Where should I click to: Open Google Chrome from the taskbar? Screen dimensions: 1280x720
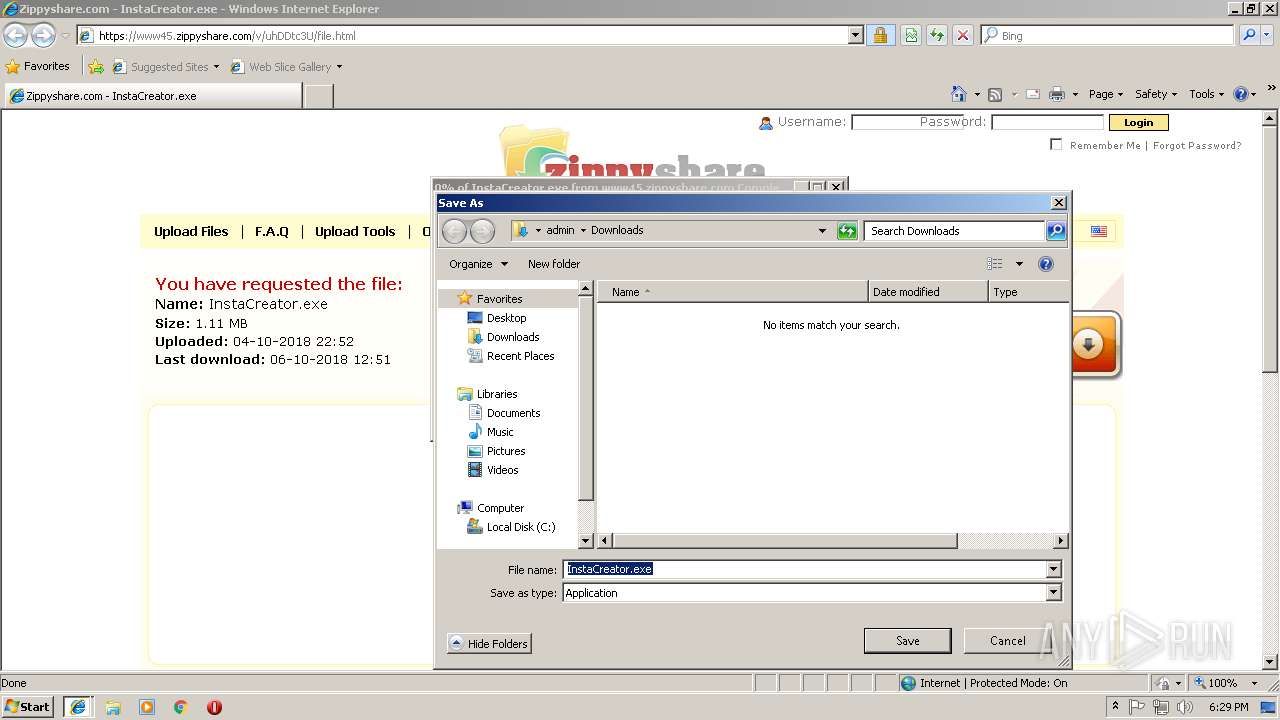pos(181,707)
